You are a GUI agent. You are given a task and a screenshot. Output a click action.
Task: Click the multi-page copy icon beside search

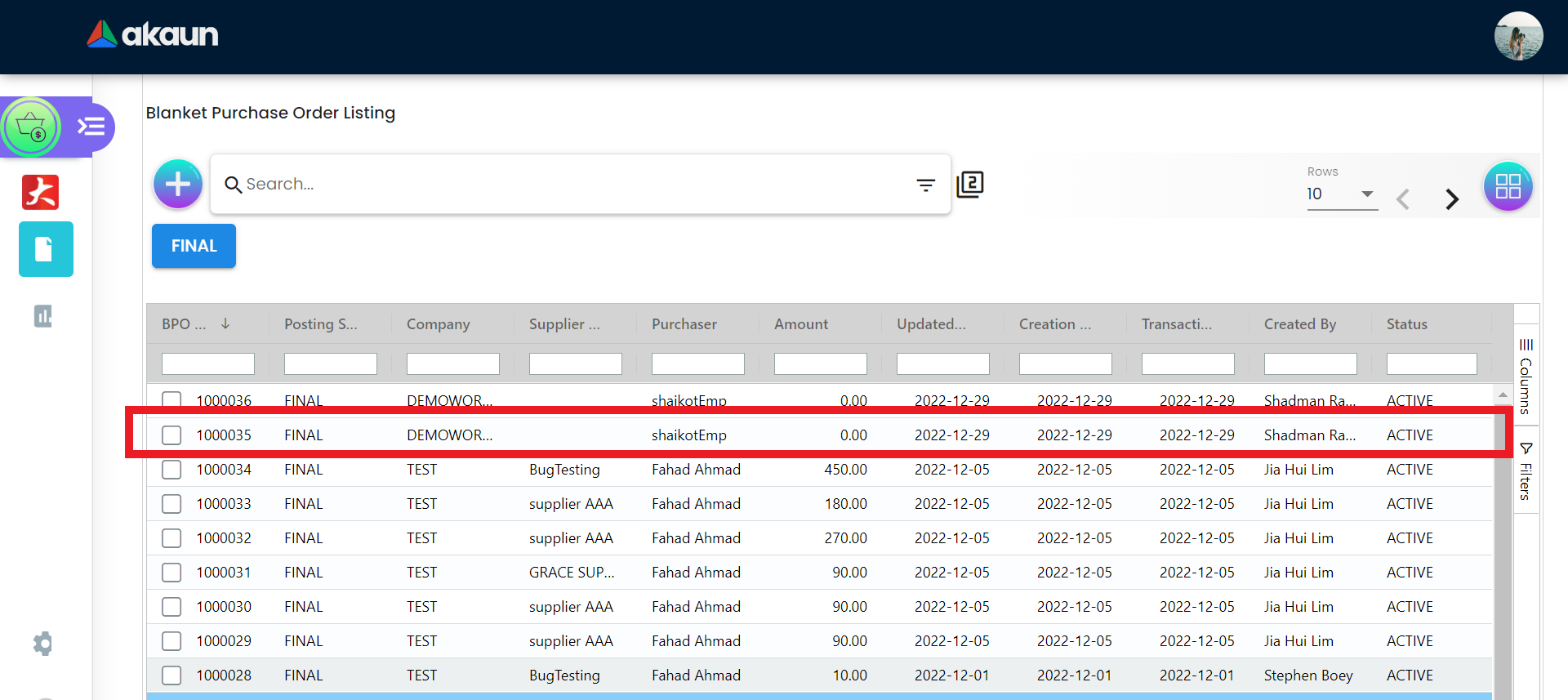point(970,184)
